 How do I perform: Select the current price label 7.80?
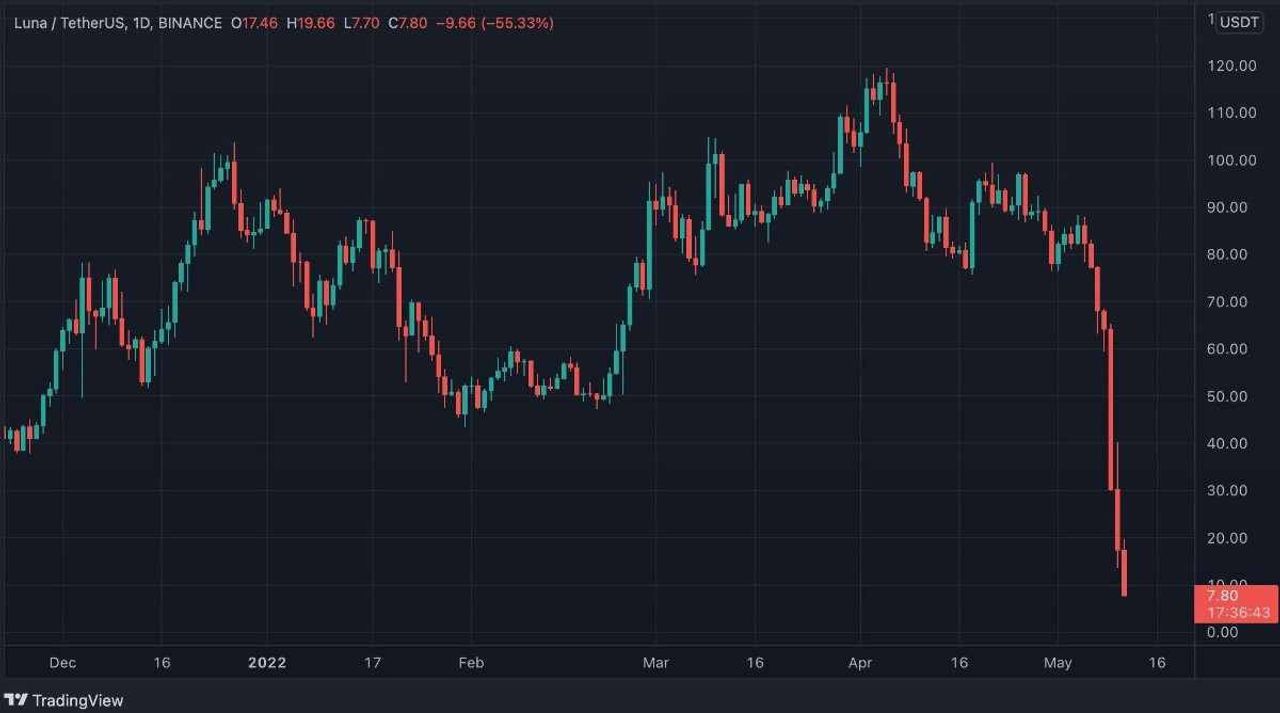1222,596
